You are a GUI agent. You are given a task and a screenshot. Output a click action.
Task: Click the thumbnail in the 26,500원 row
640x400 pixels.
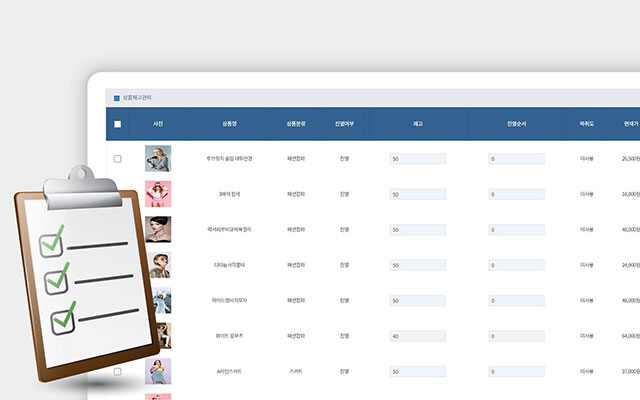coord(158,159)
